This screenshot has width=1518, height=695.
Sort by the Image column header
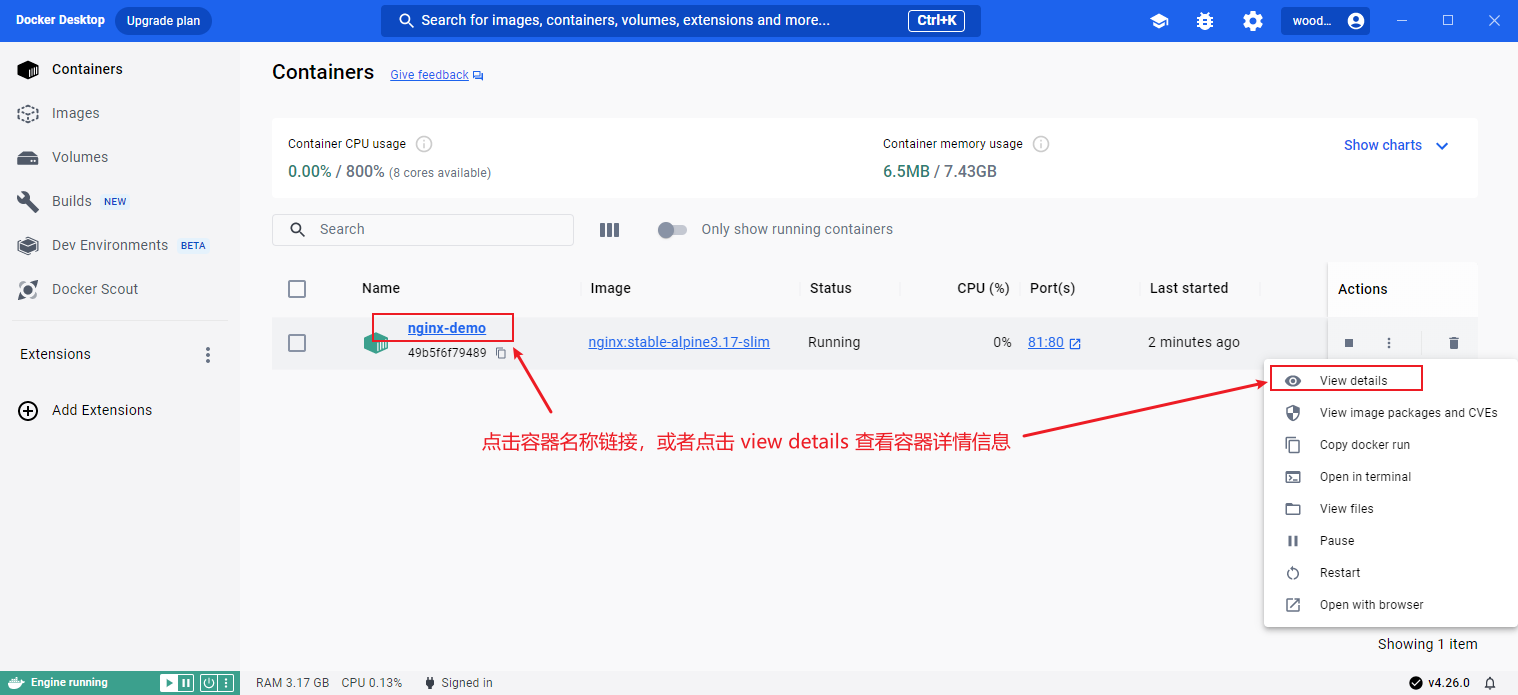[611, 289]
